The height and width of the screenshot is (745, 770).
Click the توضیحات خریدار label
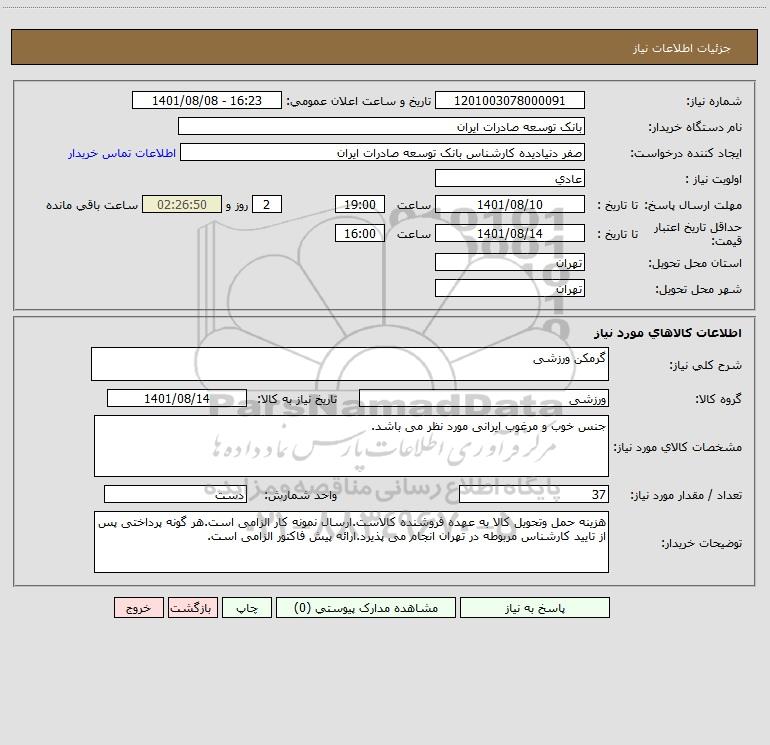tap(701, 543)
